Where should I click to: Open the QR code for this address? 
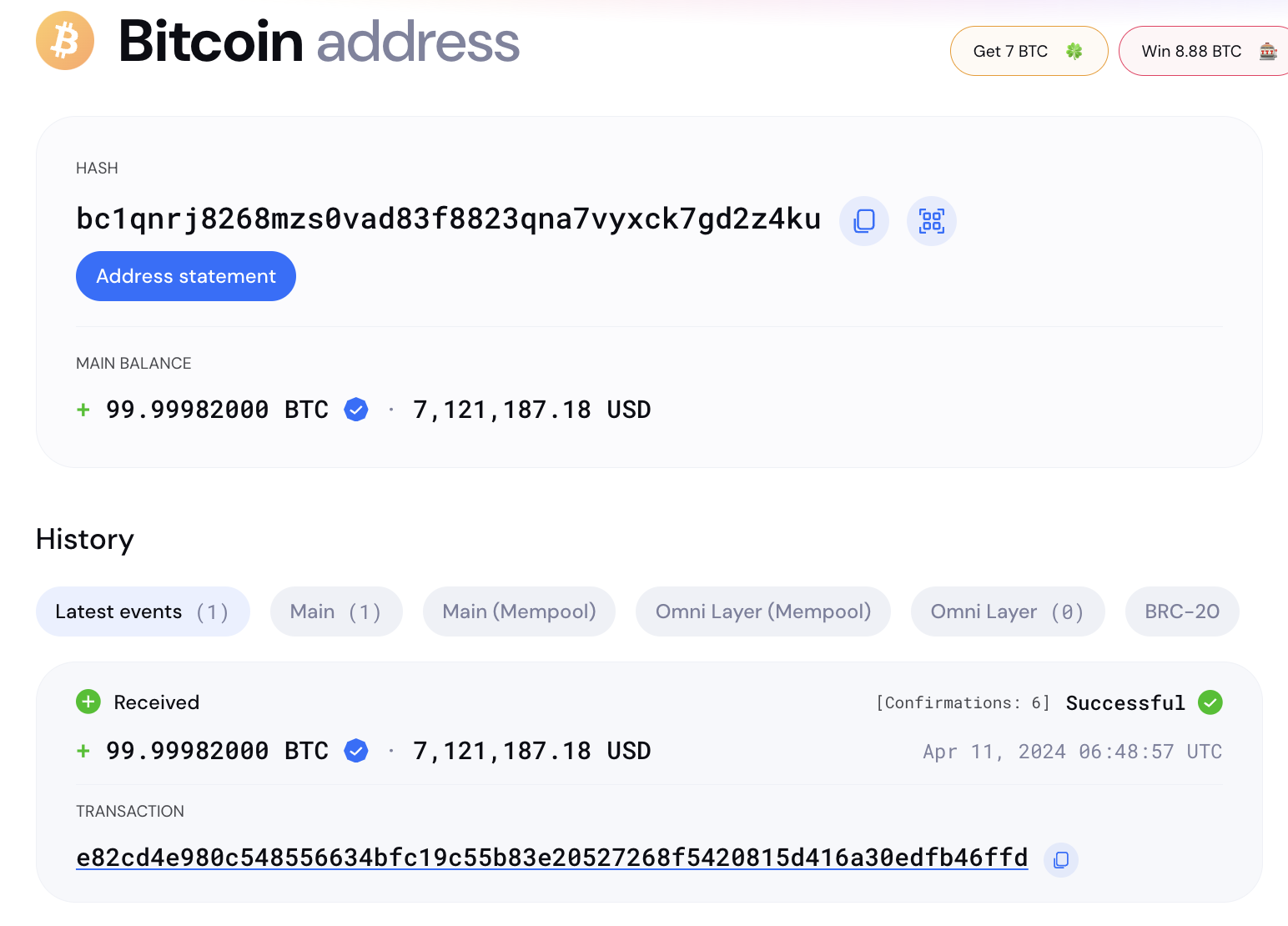931,220
